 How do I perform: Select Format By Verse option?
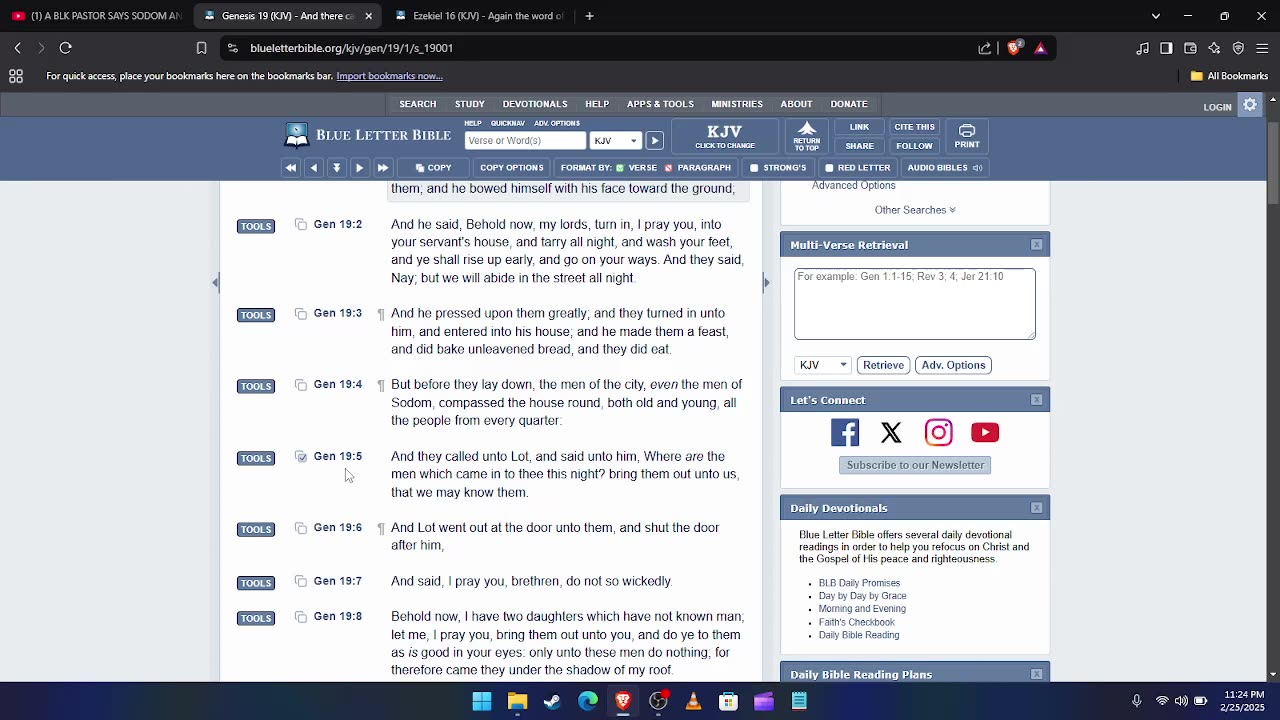click(636, 168)
